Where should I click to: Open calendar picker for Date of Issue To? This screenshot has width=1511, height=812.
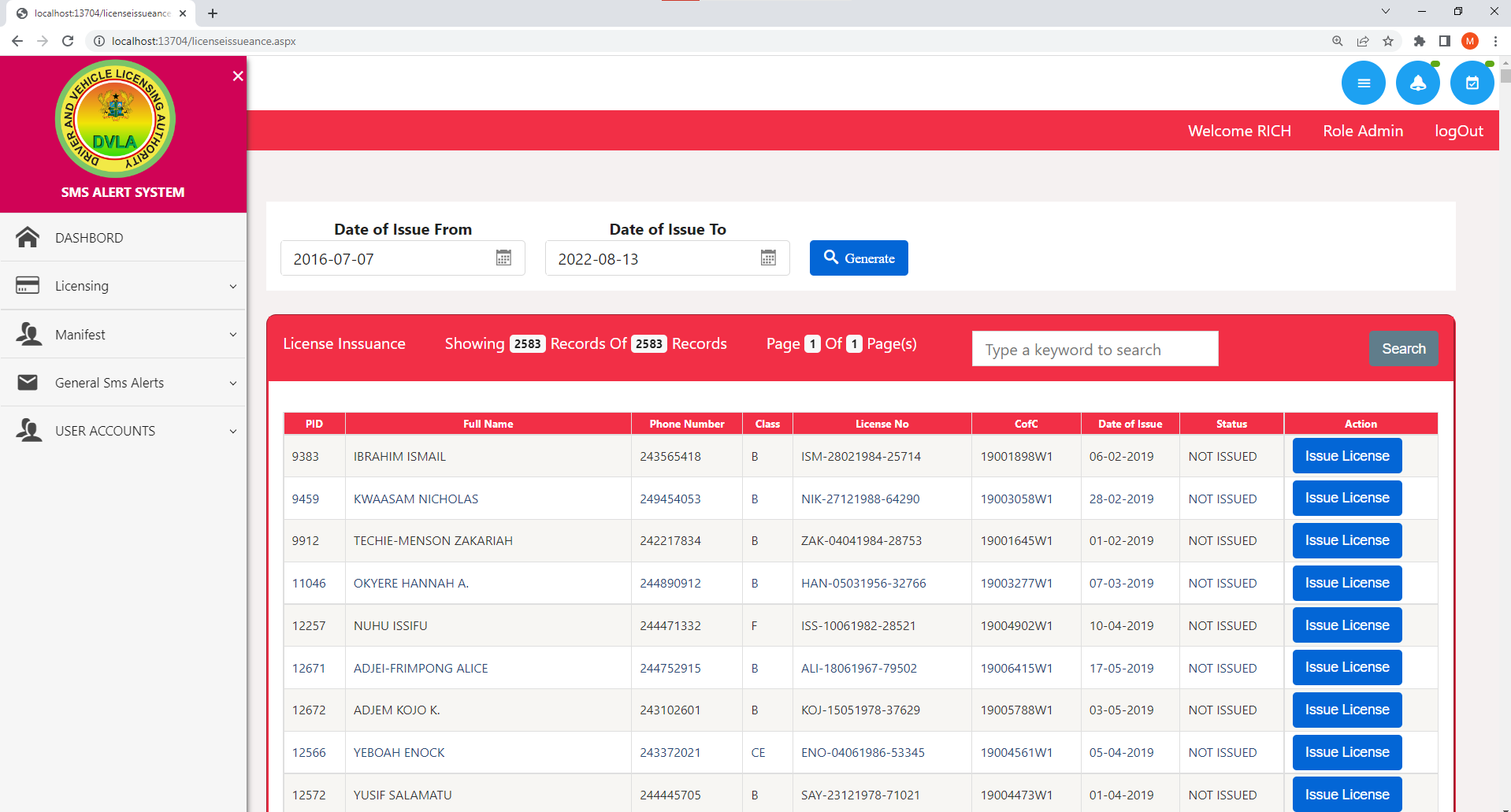[768, 258]
